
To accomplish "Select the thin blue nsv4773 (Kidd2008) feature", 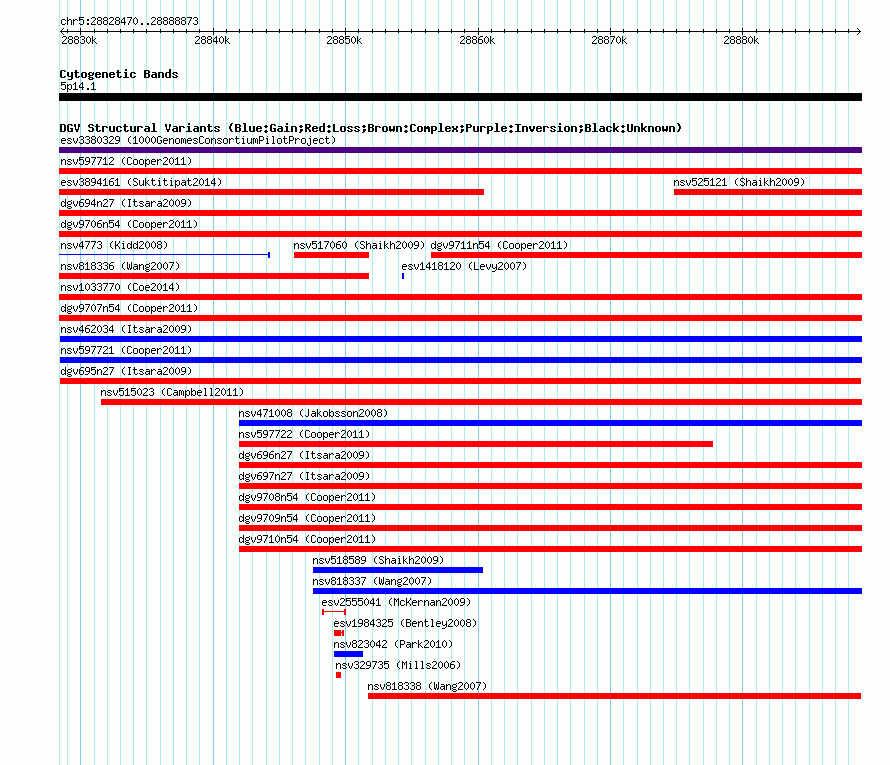I will (165, 255).
